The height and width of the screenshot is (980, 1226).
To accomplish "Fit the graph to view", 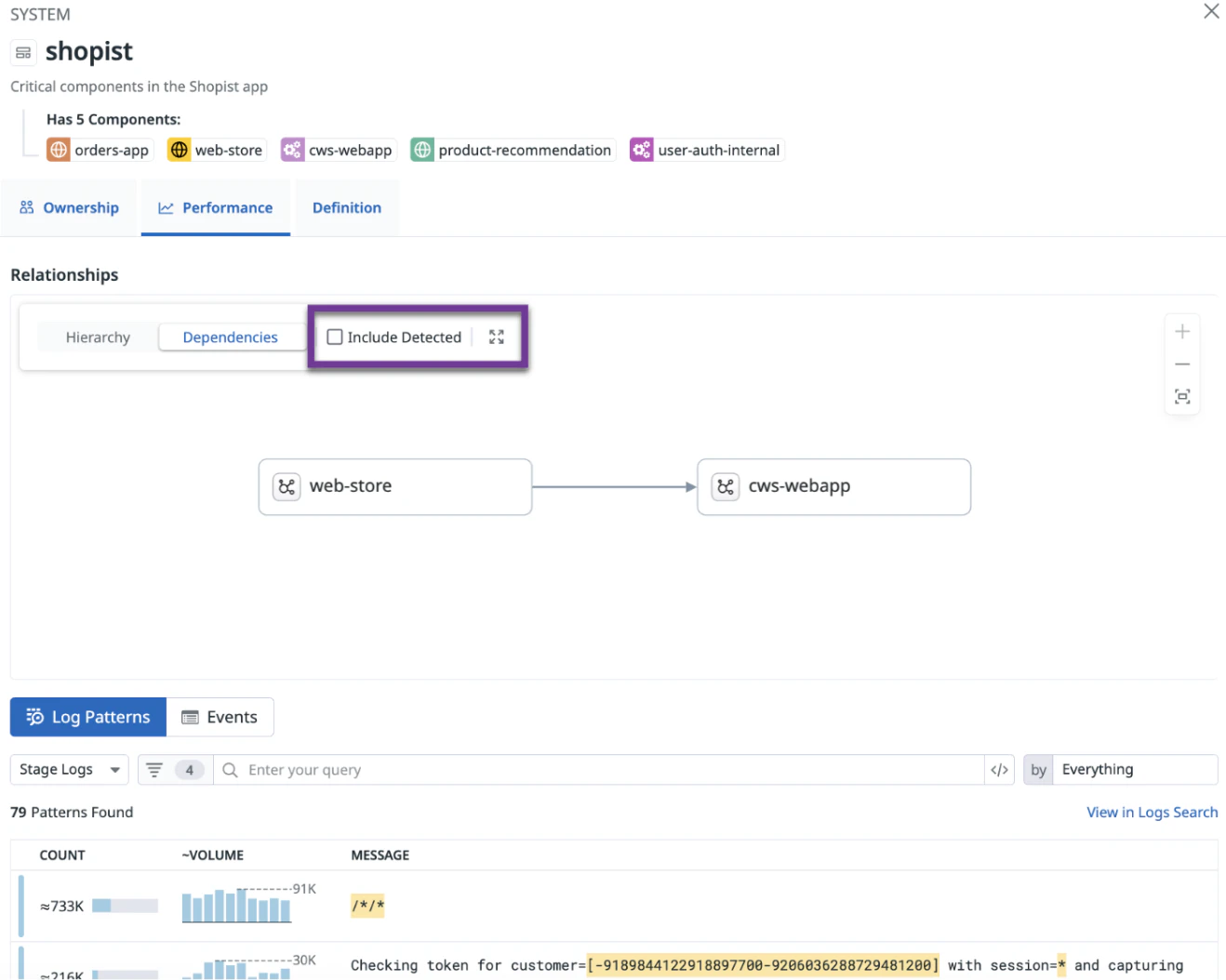I will (x=1182, y=397).
